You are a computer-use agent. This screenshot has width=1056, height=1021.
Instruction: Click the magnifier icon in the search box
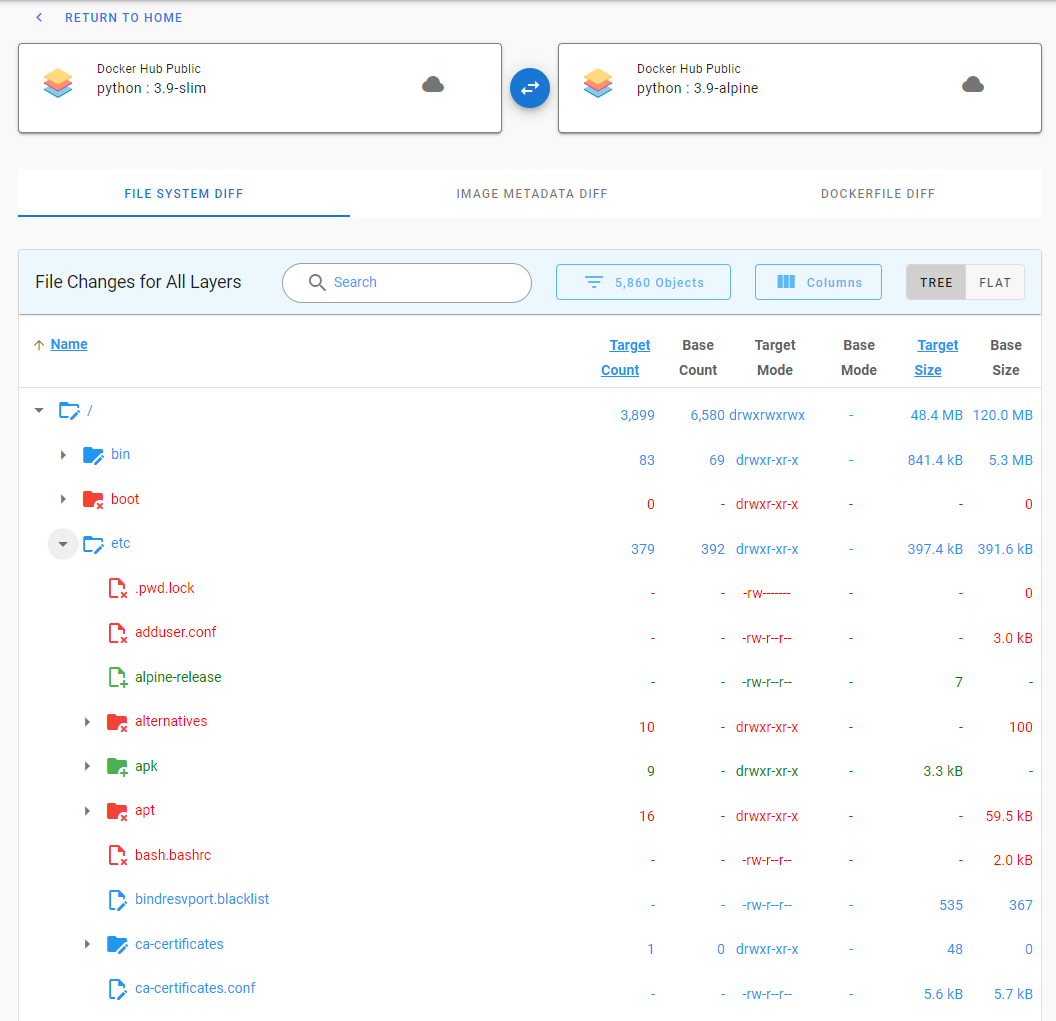click(317, 282)
